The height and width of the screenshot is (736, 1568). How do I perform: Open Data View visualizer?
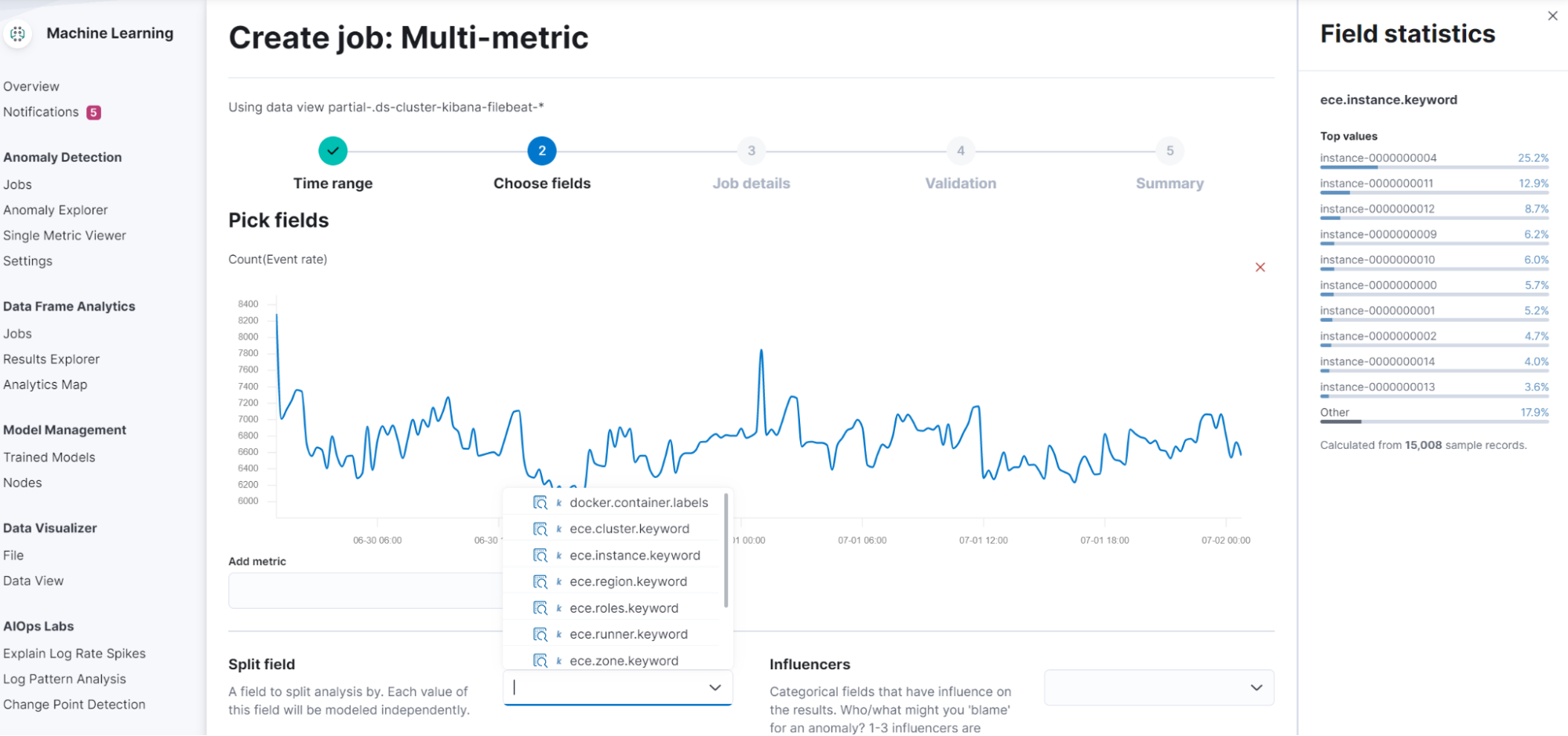tap(34, 581)
